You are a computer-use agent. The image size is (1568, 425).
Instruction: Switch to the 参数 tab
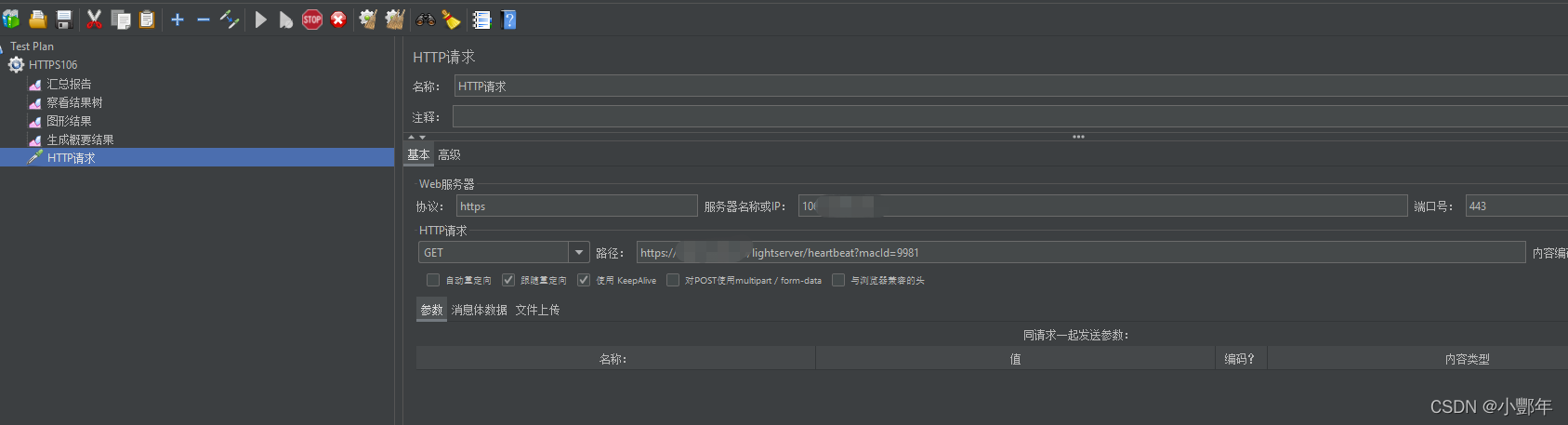[431, 311]
